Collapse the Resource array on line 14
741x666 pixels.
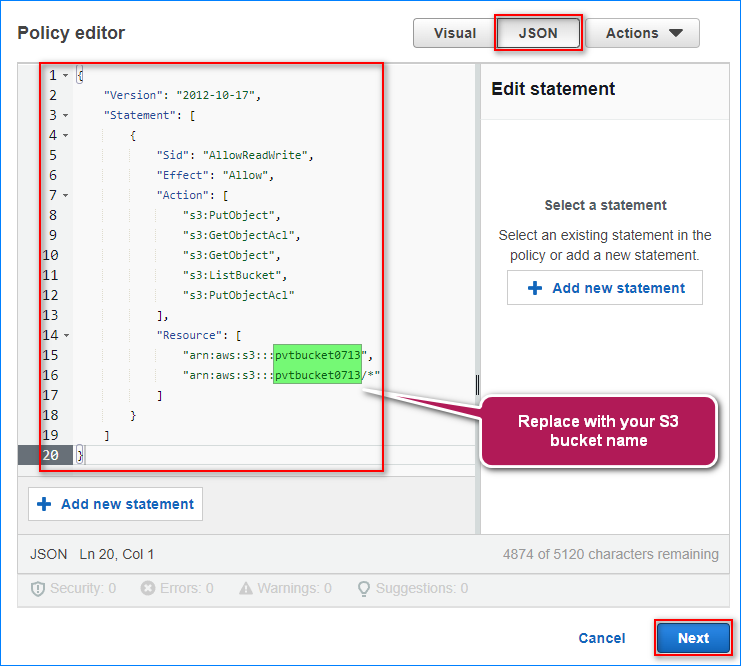click(x=65, y=335)
